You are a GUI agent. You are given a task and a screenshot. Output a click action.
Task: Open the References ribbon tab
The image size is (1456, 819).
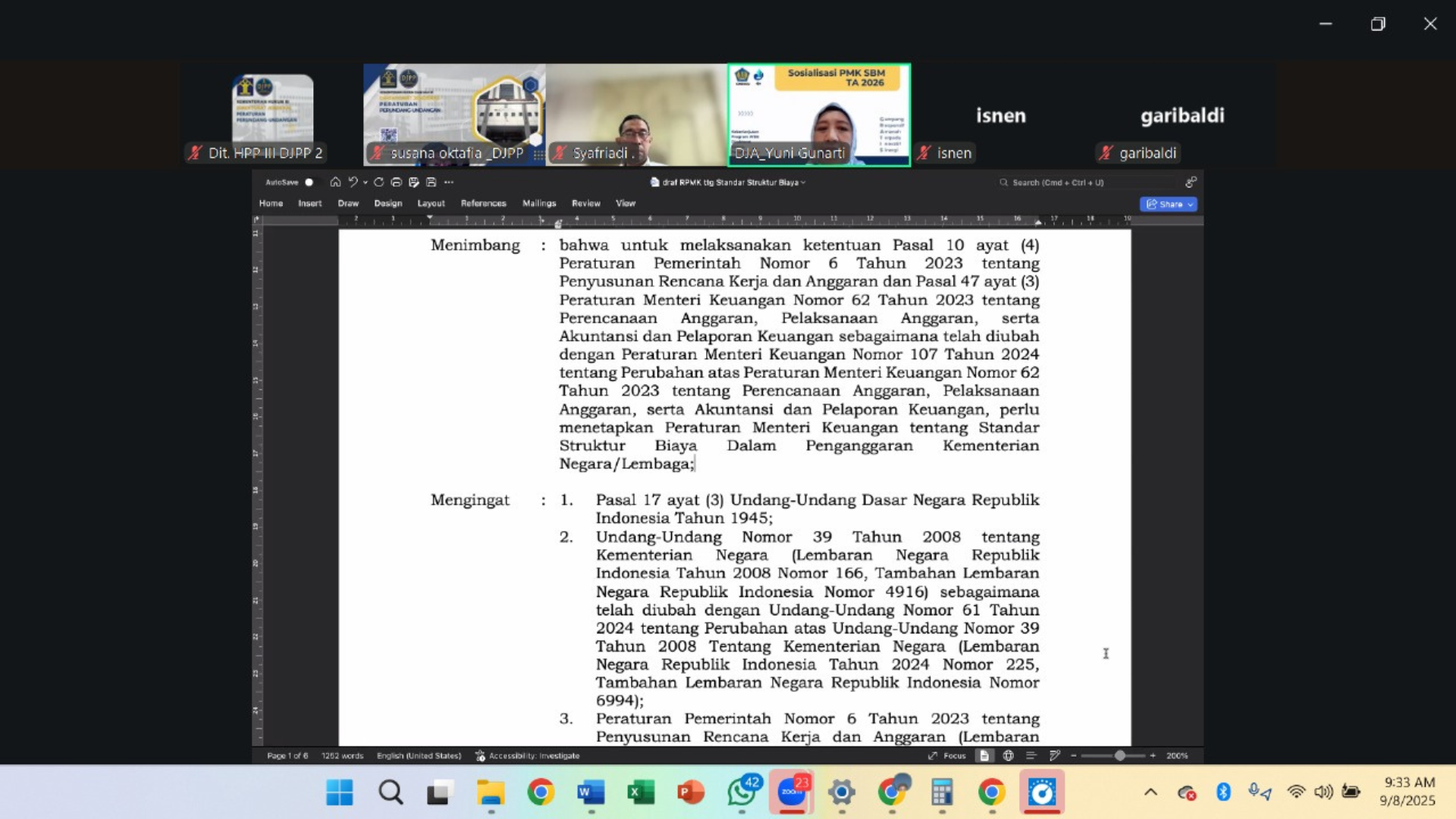(x=483, y=203)
